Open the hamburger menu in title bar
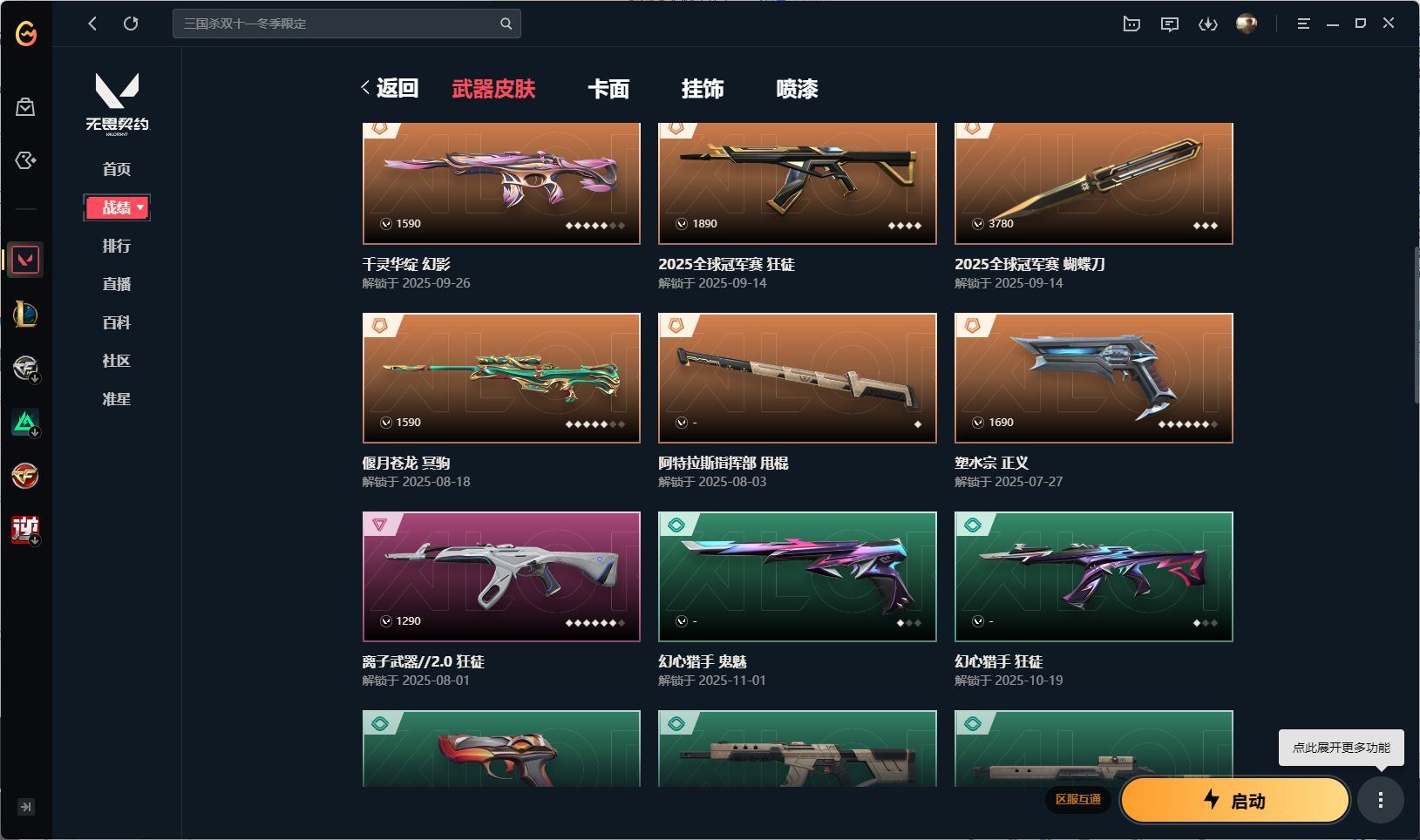 point(1303,24)
